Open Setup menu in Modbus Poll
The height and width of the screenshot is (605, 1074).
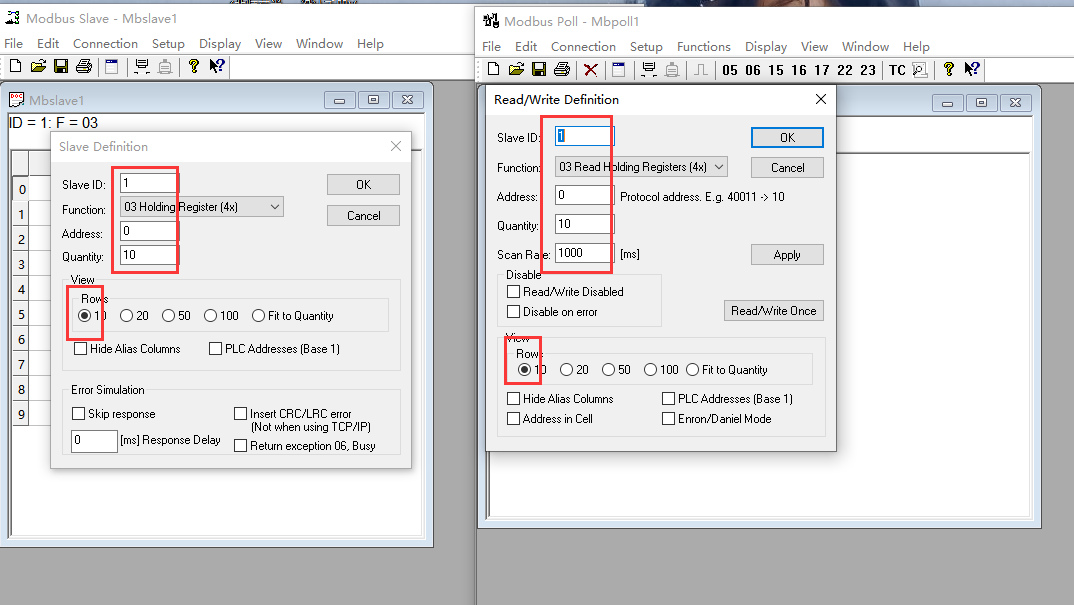(645, 47)
